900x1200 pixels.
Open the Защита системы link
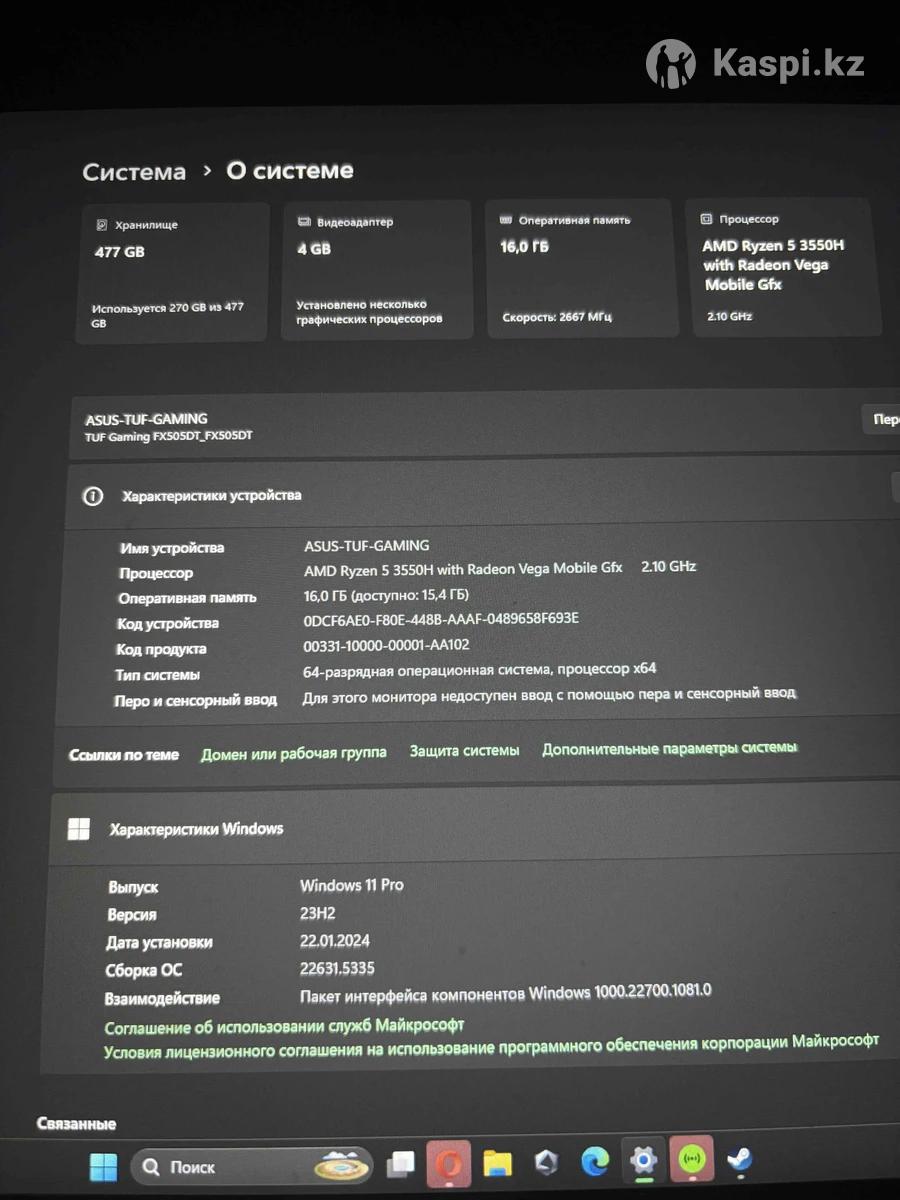pos(464,750)
